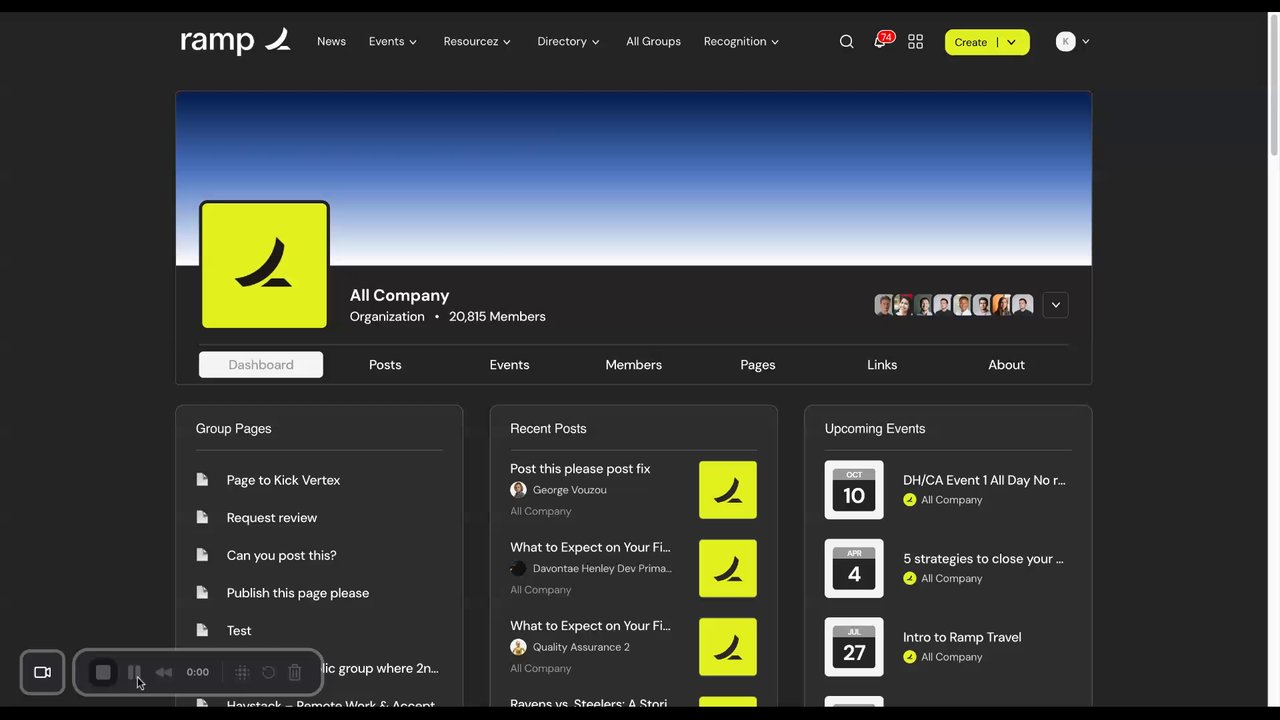Click All Company label under DH/CA Event
Viewport: 1280px width, 720px height.
point(951,500)
